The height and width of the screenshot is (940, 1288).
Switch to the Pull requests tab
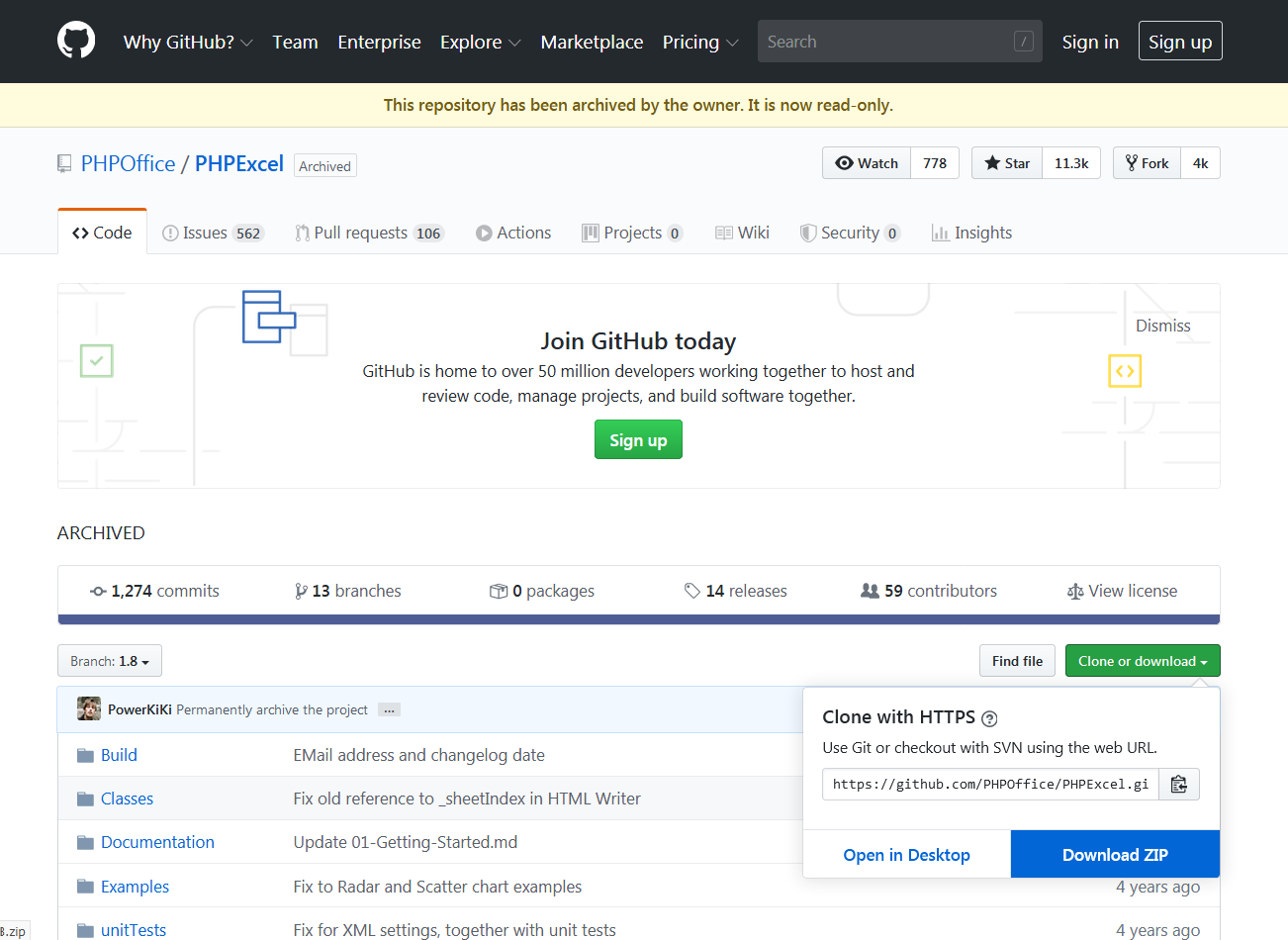coord(369,233)
